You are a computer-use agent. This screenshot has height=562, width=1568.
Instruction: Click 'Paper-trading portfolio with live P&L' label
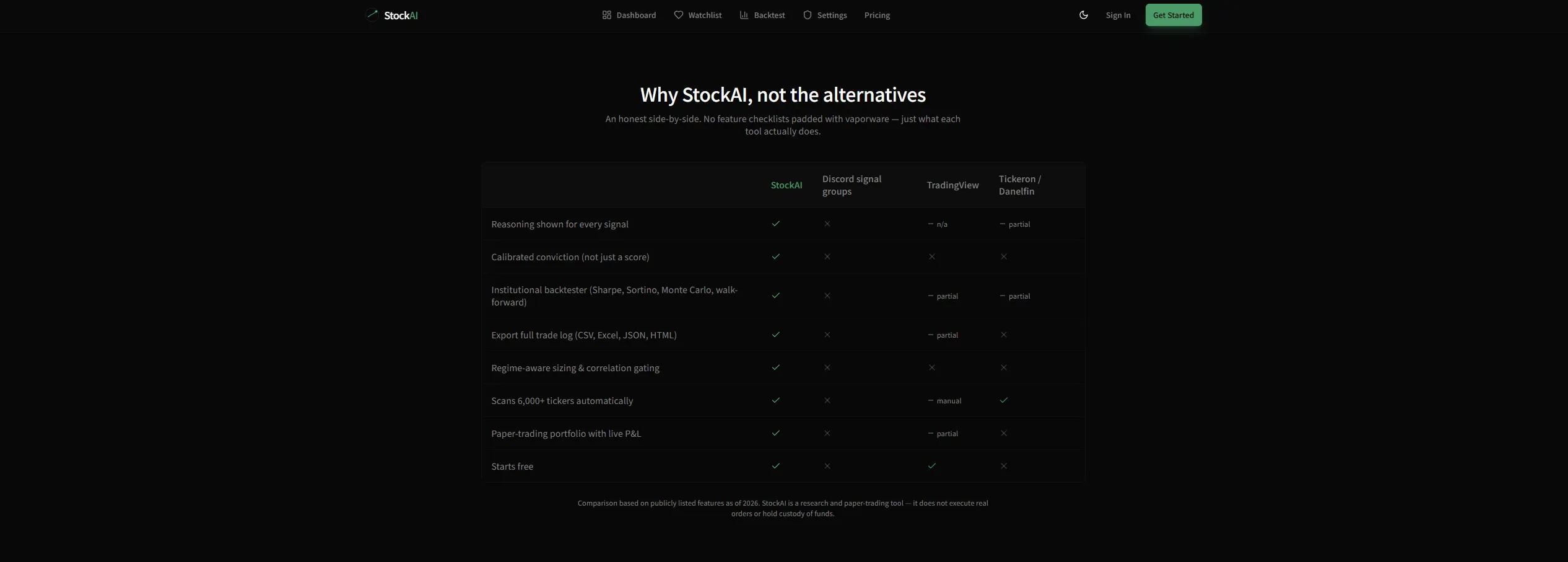pyautogui.click(x=566, y=434)
